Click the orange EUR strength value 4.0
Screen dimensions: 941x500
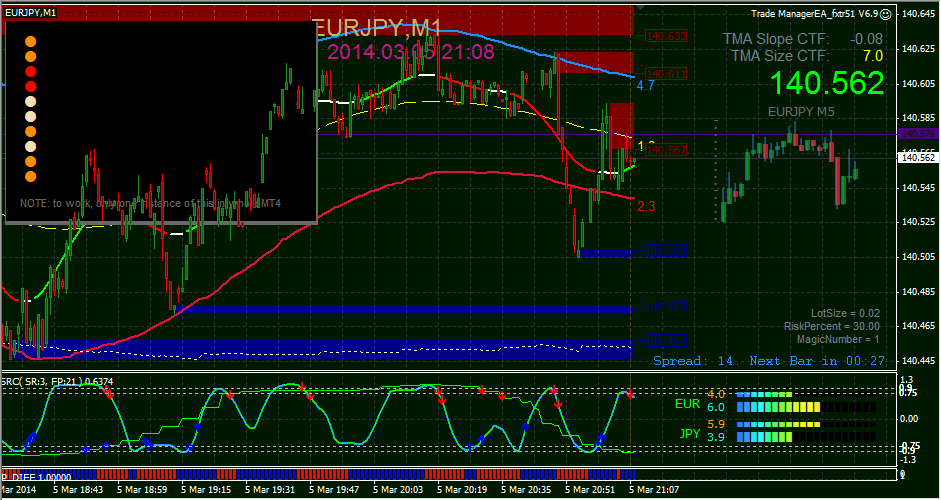pos(717,395)
